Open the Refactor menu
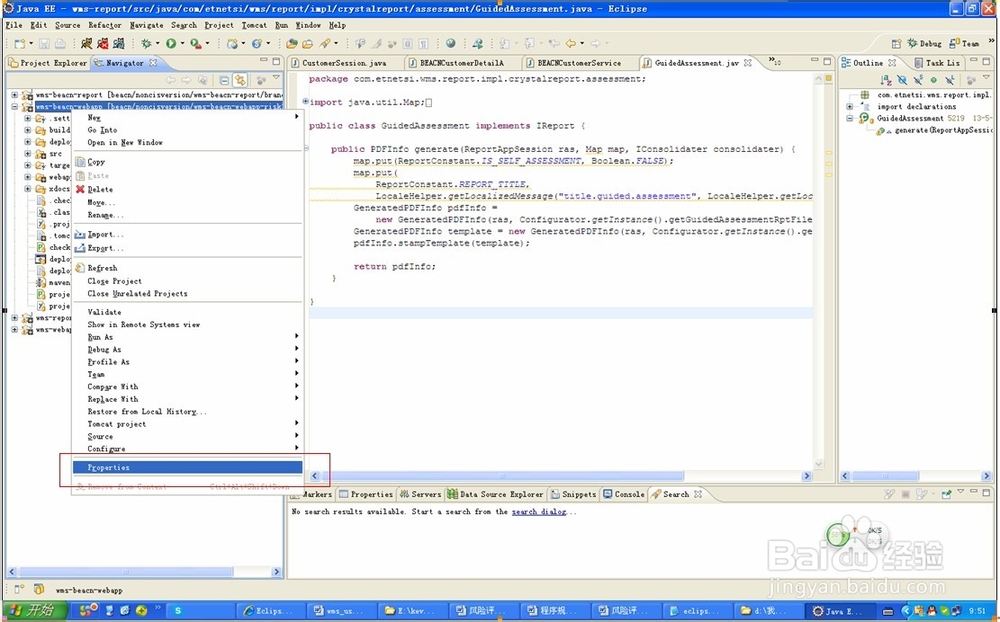This screenshot has width=1000, height=622. 105,25
